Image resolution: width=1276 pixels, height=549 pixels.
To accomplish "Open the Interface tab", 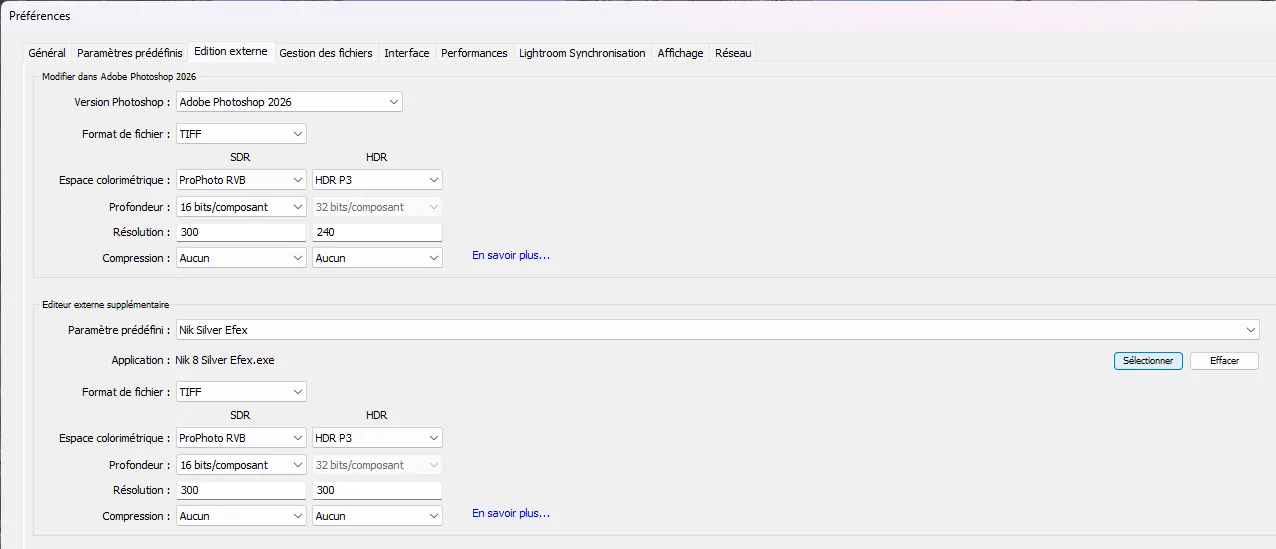I will [406, 53].
